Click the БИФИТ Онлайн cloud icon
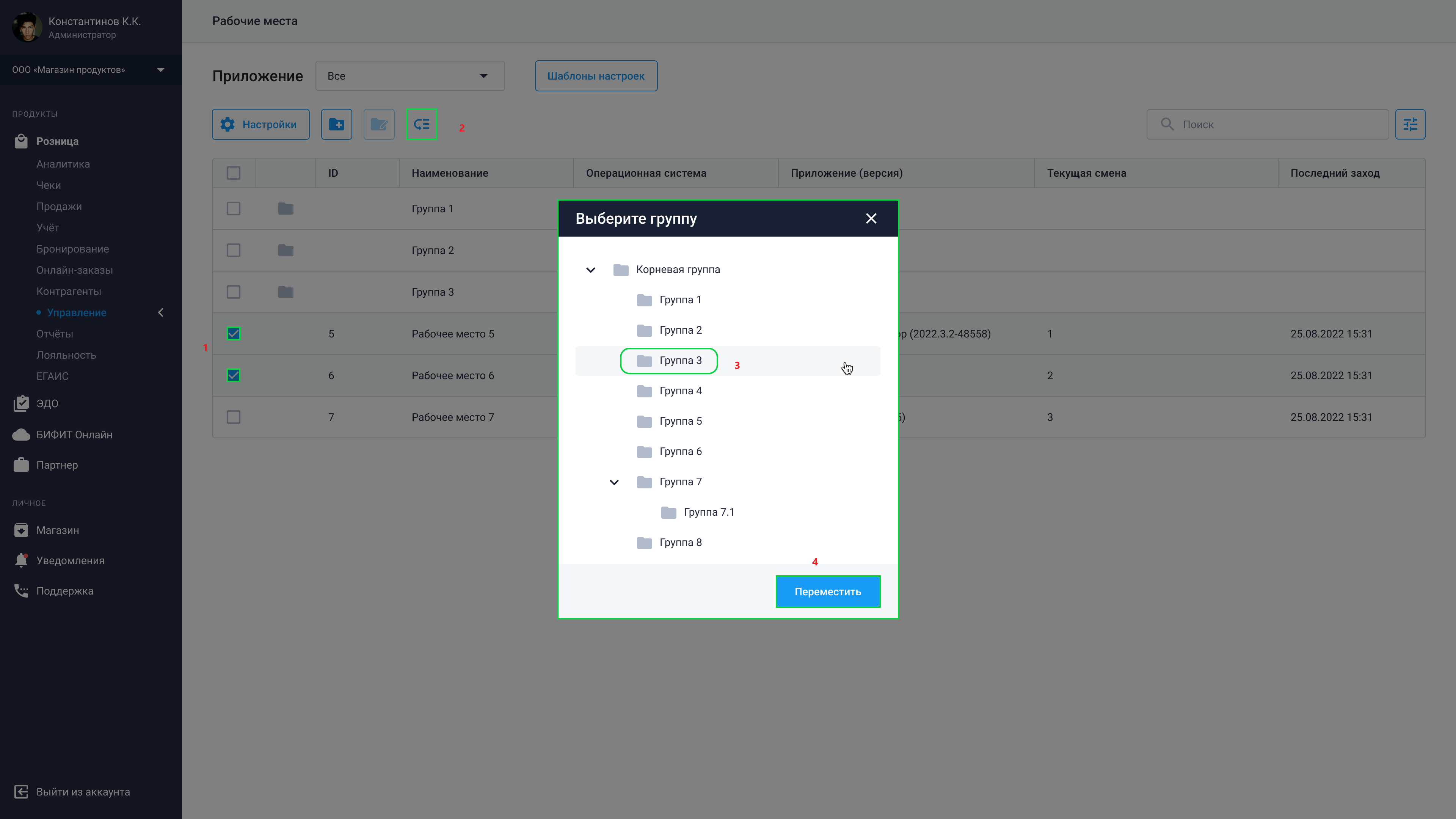 pos(21,435)
